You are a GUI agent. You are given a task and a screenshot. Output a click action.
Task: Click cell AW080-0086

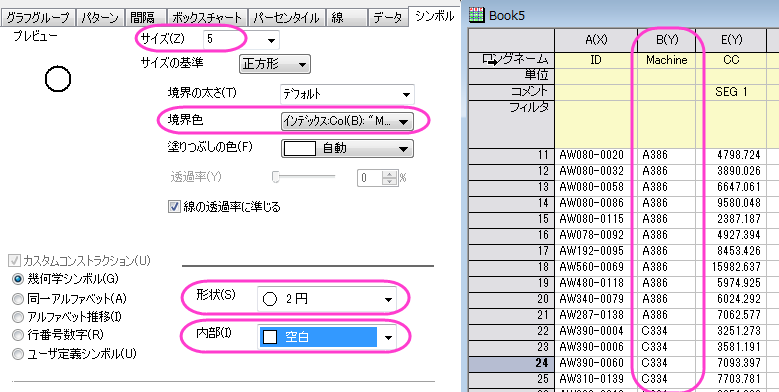(x=596, y=203)
